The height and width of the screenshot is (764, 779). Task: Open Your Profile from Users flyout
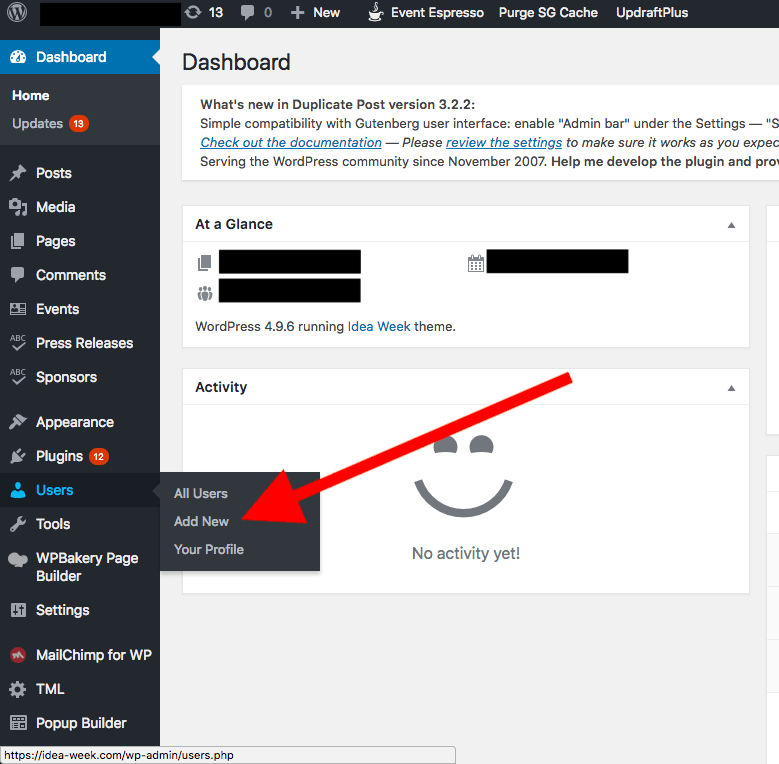coord(209,549)
